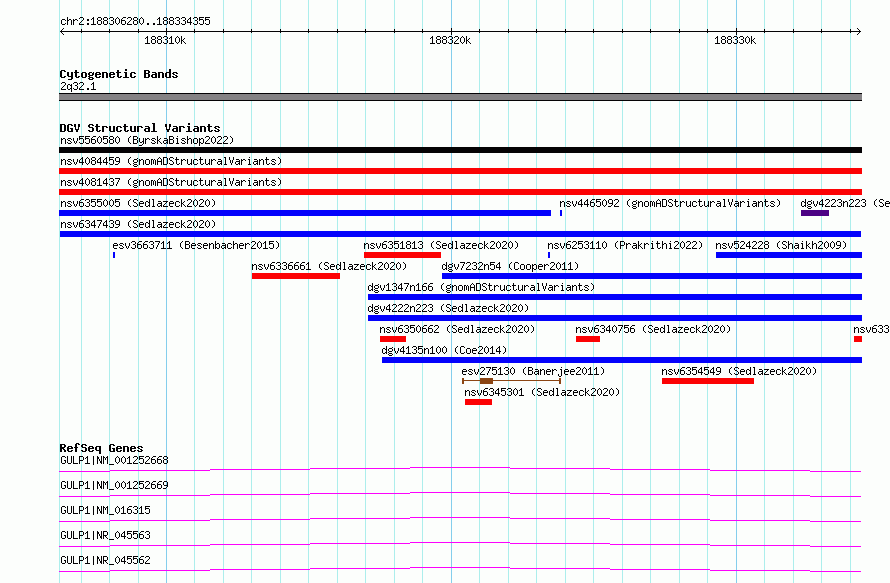Open the GULP1|NR_045563 transcript label
890x583 pixels.
[106, 535]
